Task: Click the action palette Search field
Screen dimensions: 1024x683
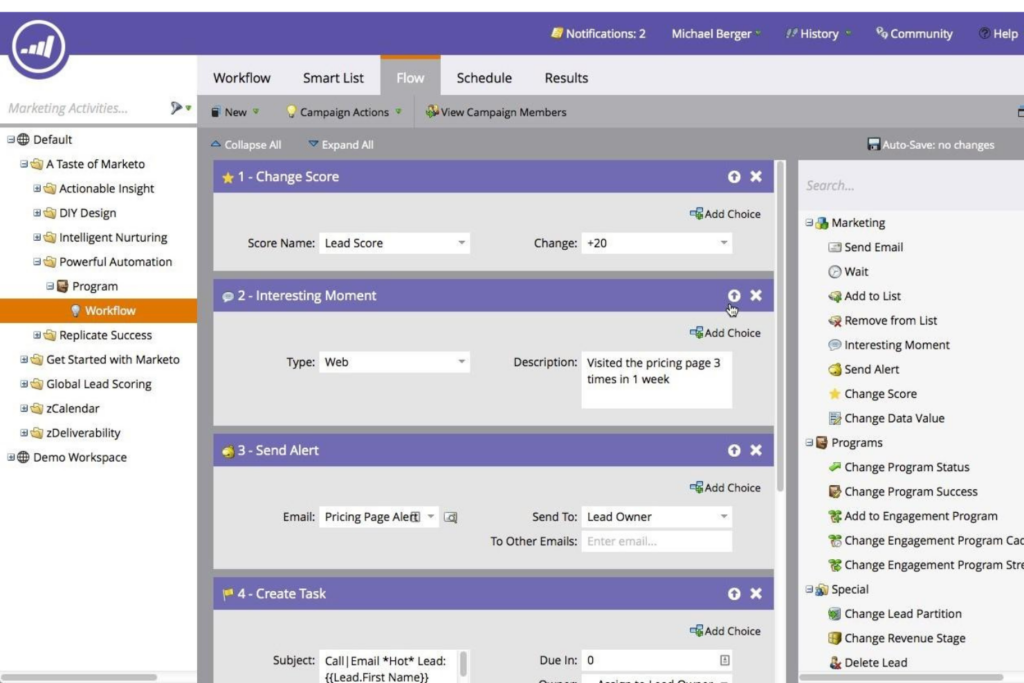Action: click(x=911, y=186)
